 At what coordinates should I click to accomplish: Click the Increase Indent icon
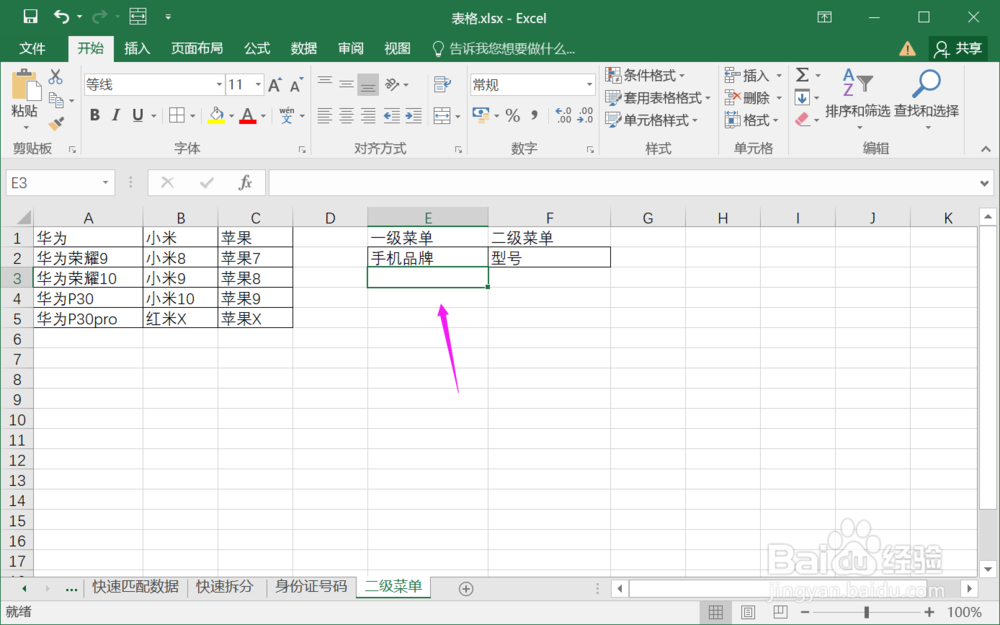point(413,115)
